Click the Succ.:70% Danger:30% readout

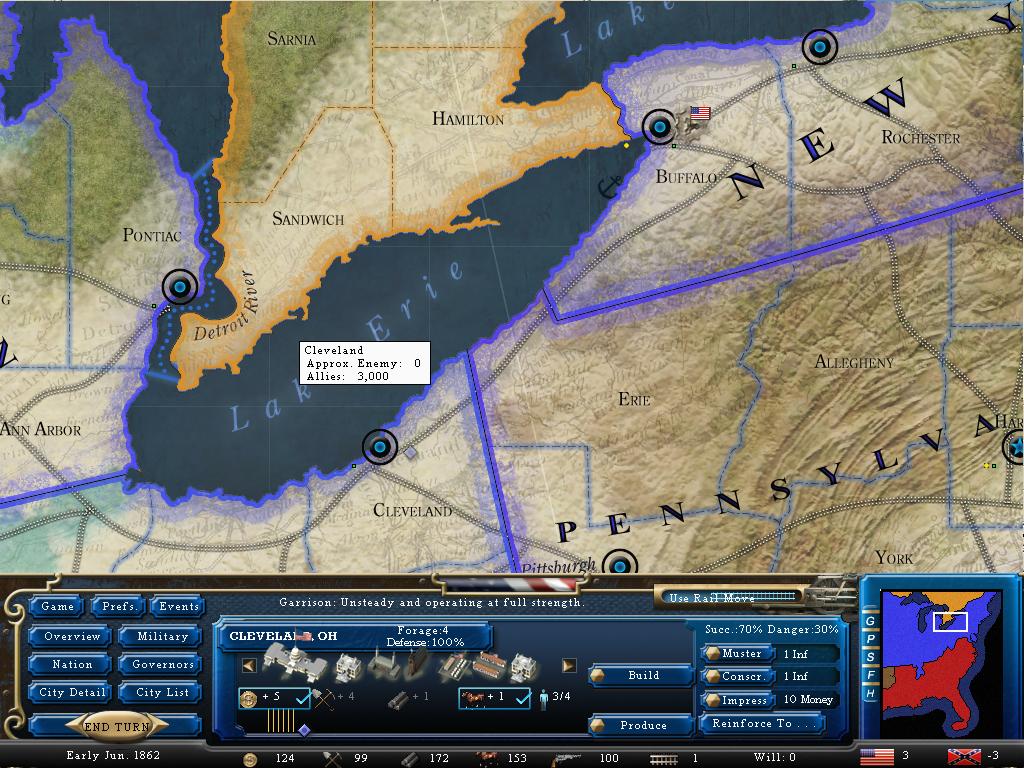pyautogui.click(x=771, y=630)
